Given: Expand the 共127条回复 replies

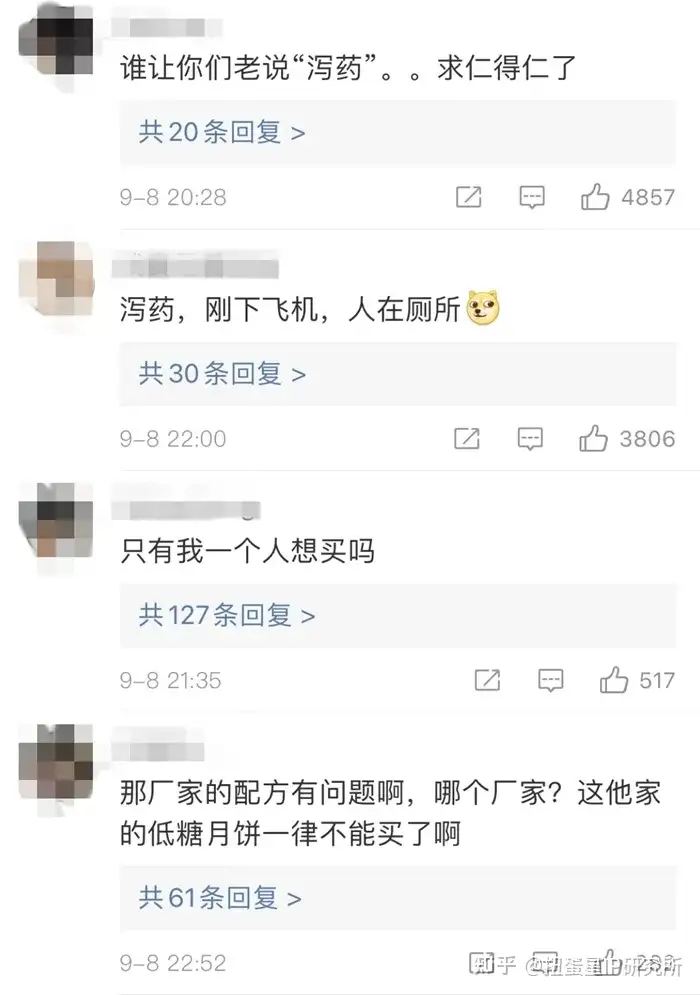Looking at the screenshot, I should (x=398, y=616).
